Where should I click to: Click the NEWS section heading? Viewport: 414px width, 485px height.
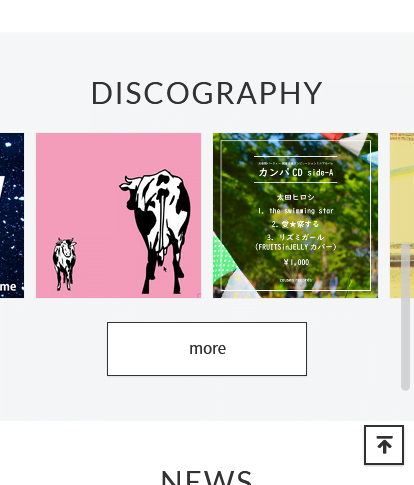207,477
